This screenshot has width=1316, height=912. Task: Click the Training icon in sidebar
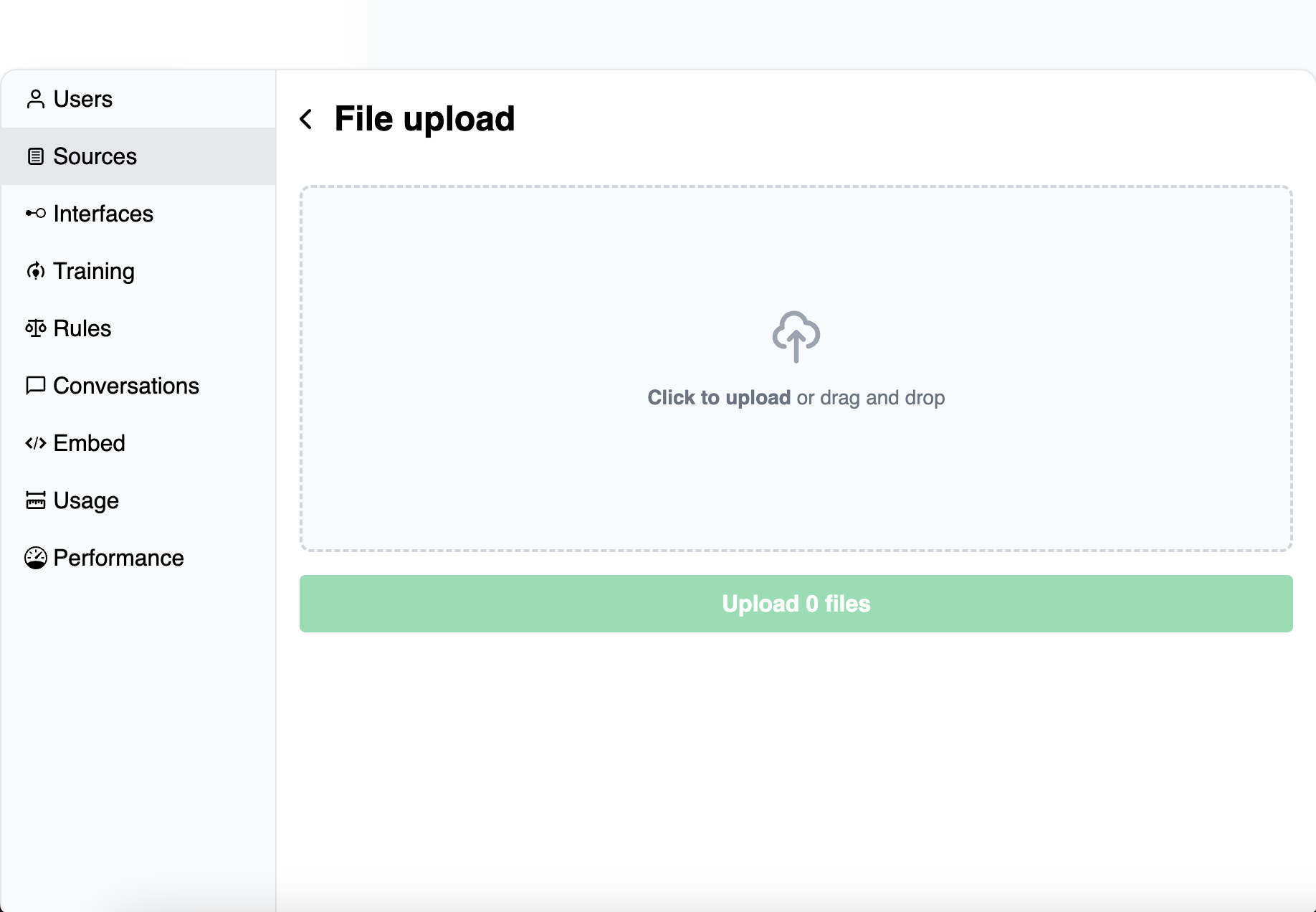35,271
